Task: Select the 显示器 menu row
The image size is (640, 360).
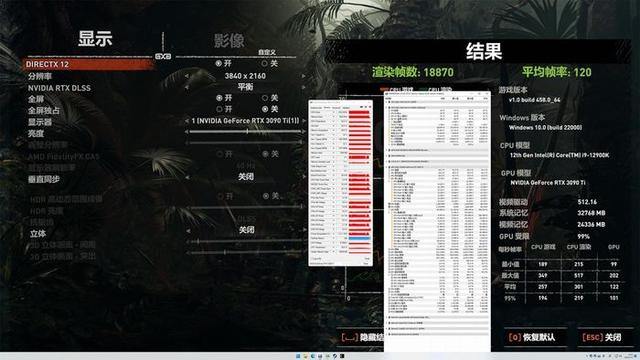Action: pyautogui.click(x=40, y=122)
